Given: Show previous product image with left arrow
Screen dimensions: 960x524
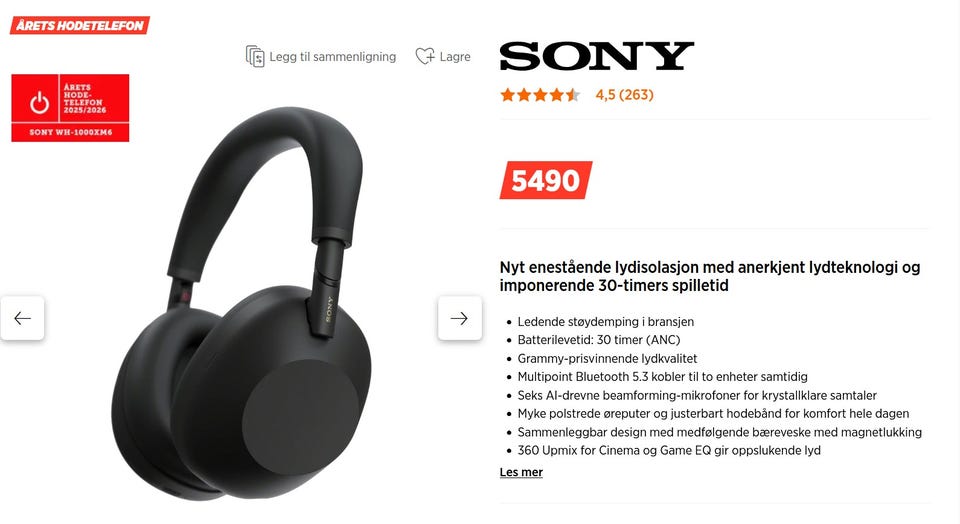Looking at the screenshot, I should [23, 318].
